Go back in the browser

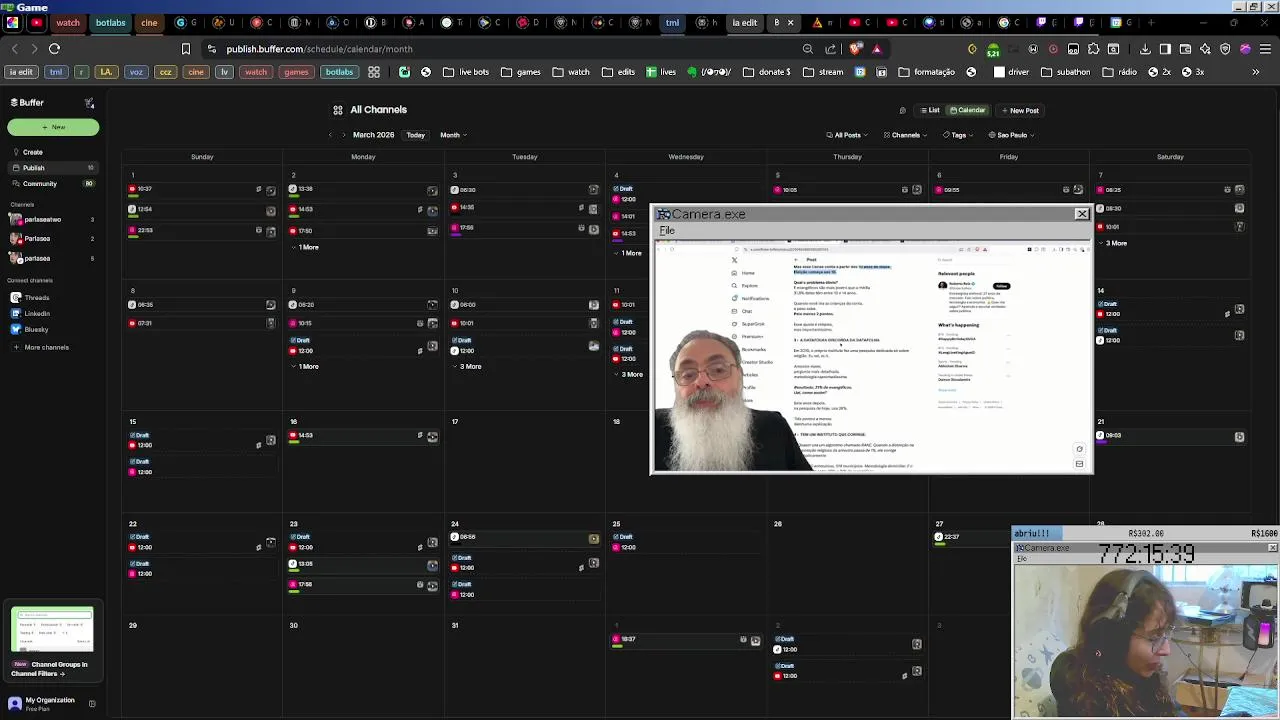(x=14, y=48)
